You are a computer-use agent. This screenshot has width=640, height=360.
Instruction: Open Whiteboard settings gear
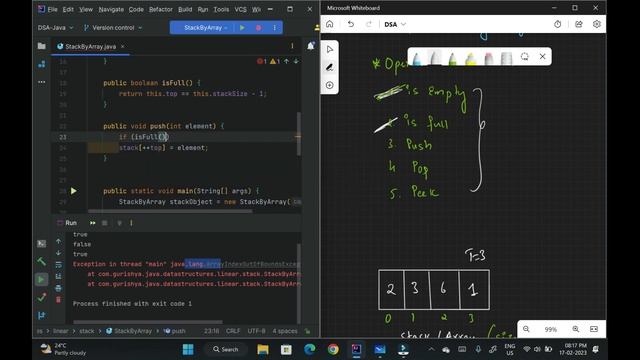click(597, 24)
